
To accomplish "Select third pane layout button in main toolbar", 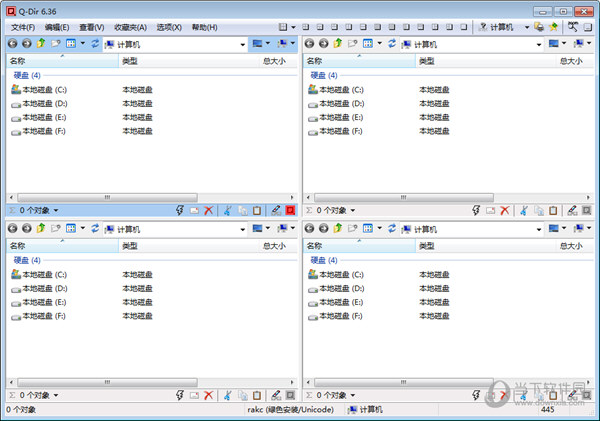I will pos(334,27).
